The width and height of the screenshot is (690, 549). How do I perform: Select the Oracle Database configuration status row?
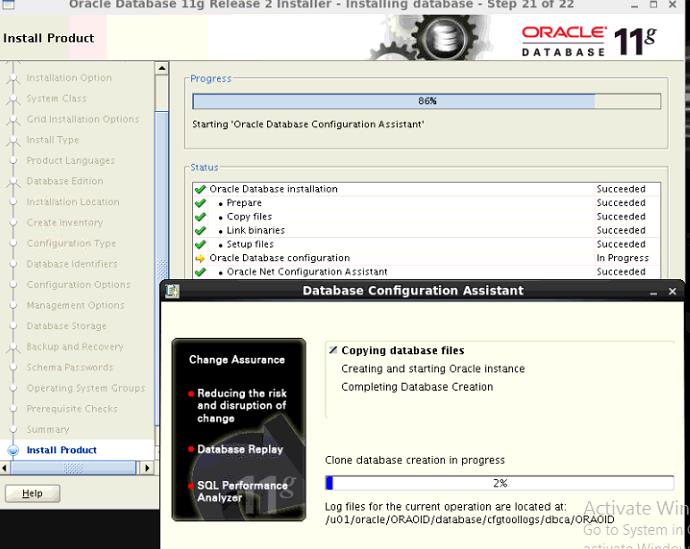click(426, 258)
